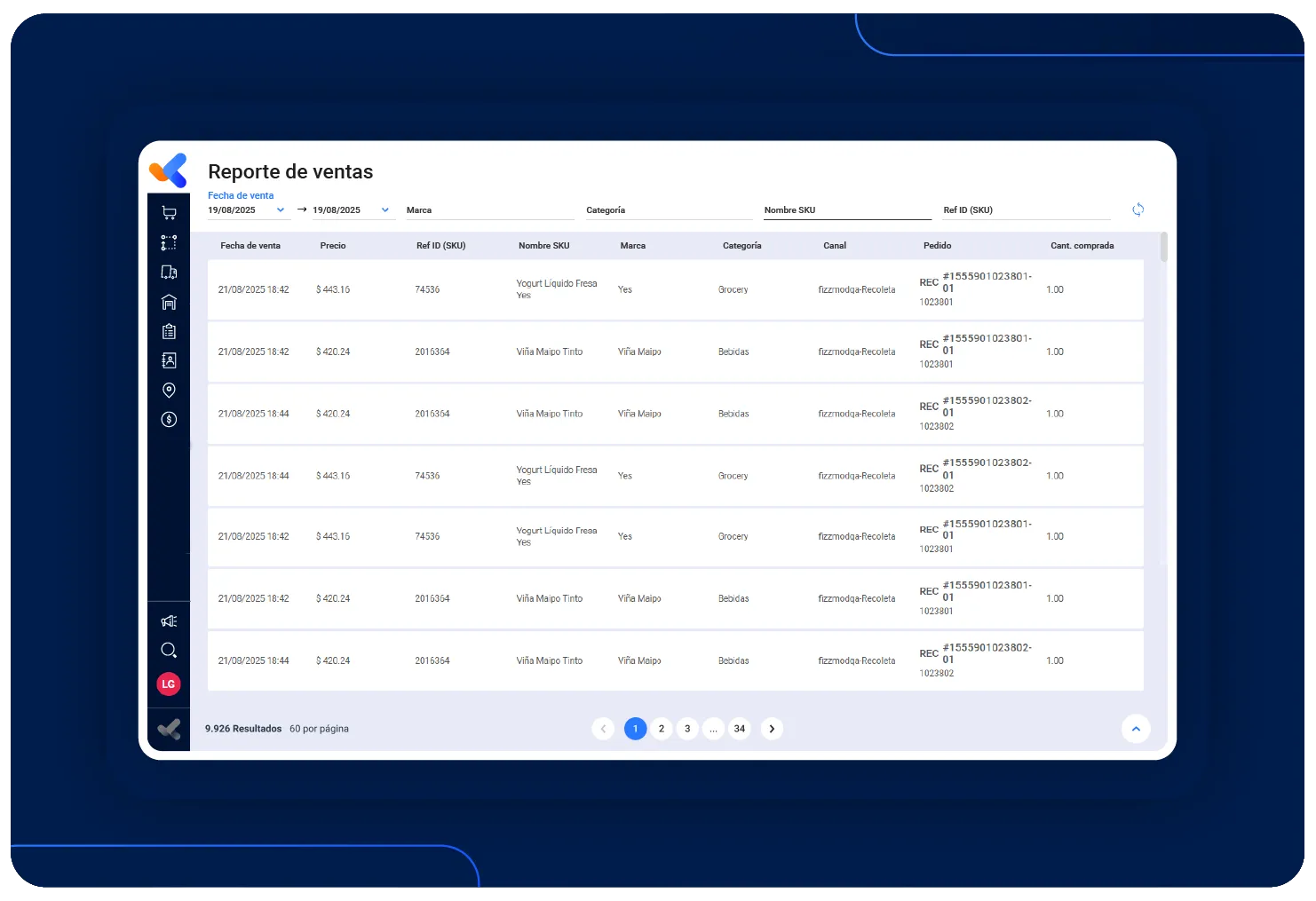Select current page 1 button
This screenshot has width=1316, height=901.
(636, 729)
